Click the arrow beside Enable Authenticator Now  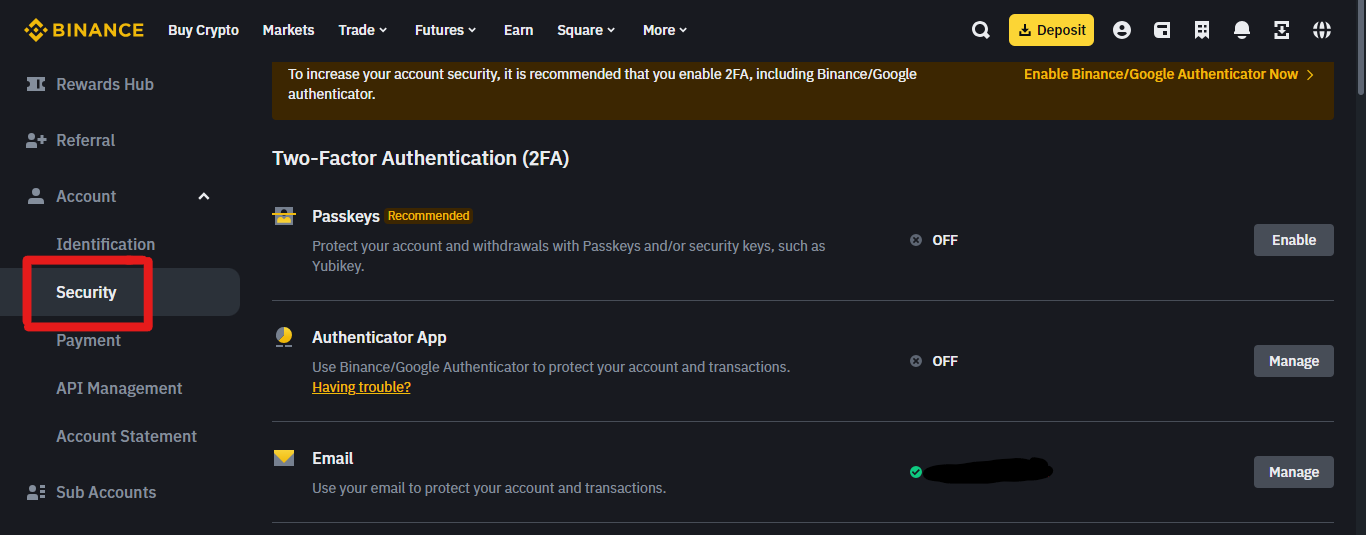coord(1310,74)
